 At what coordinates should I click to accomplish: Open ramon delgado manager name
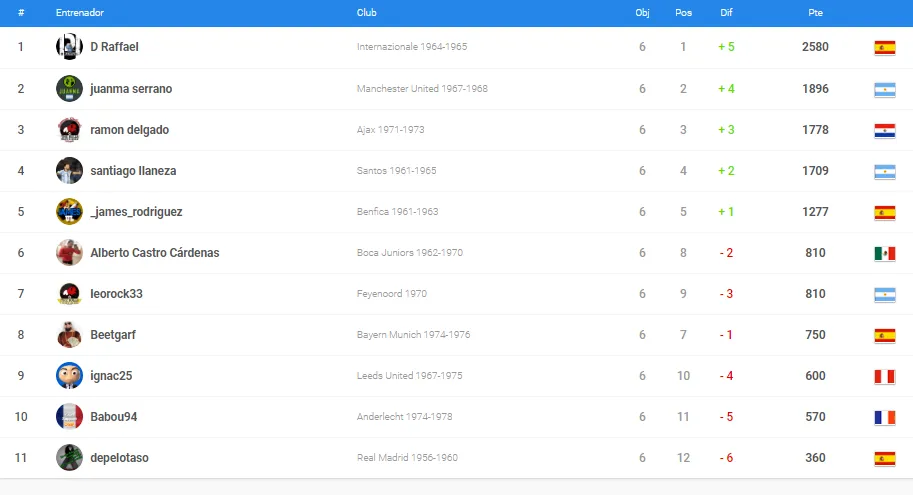pyautogui.click(x=129, y=129)
